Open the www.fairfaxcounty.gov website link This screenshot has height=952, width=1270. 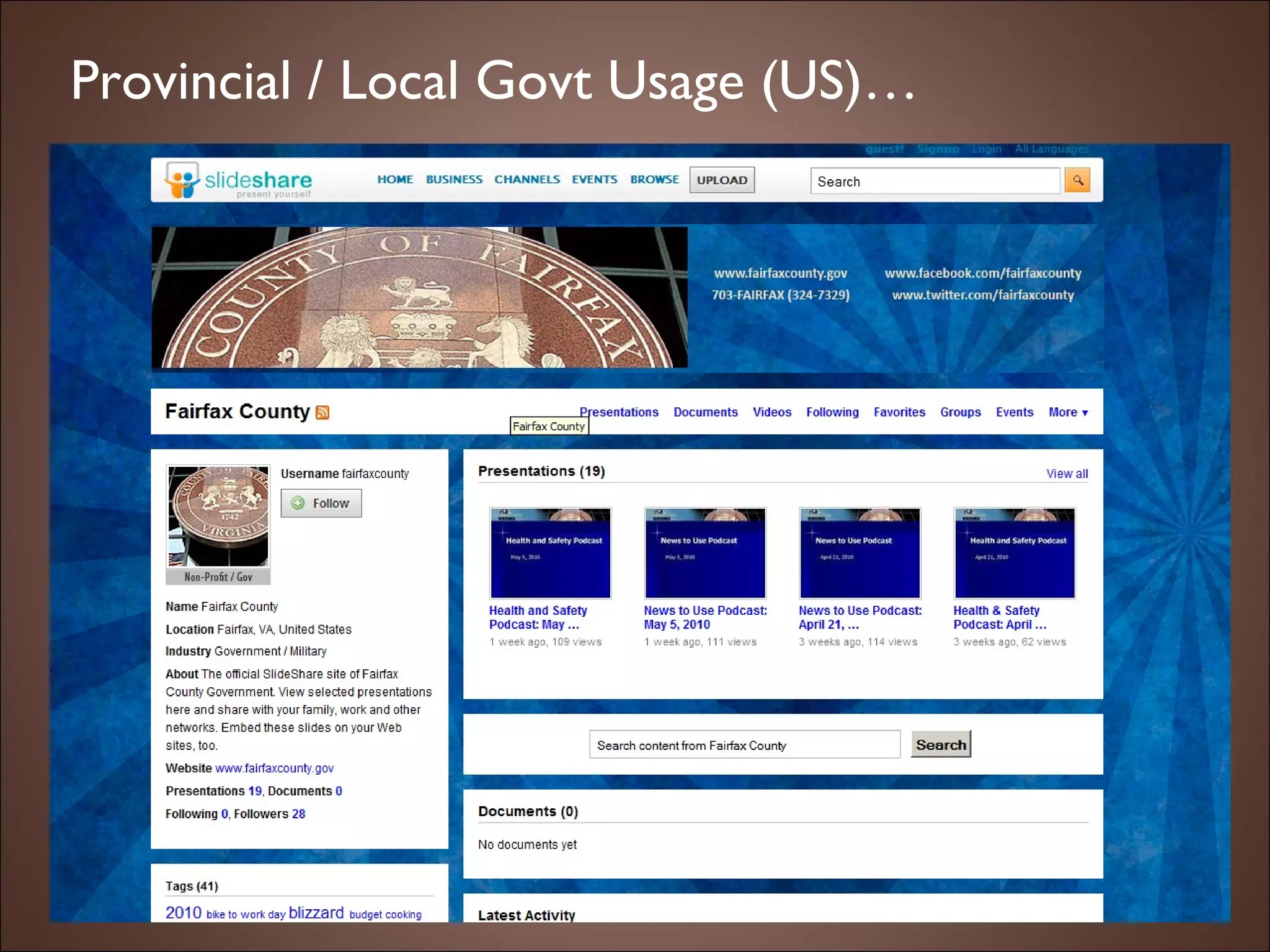click(274, 769)
